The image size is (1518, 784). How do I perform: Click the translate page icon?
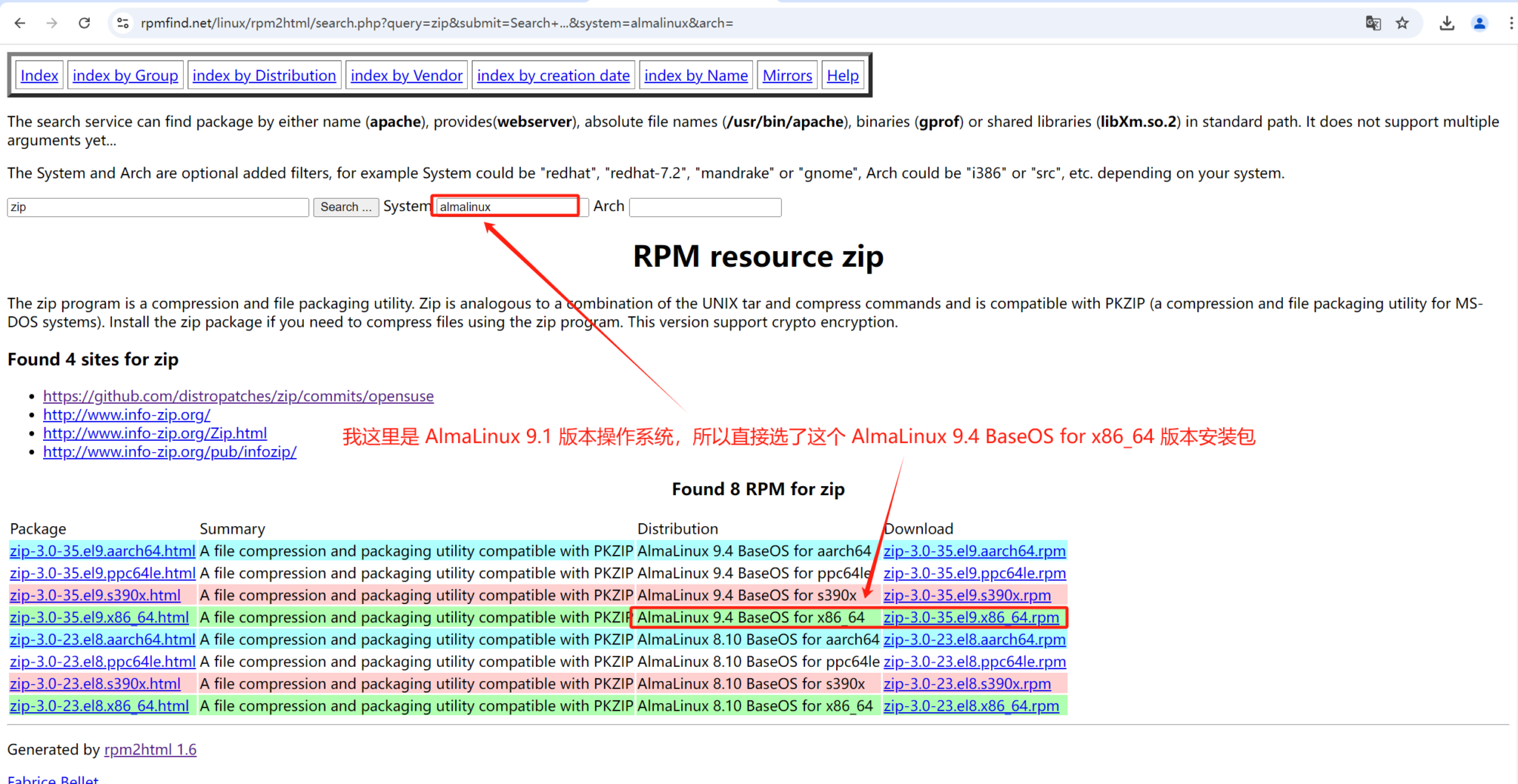[1373, 23]
